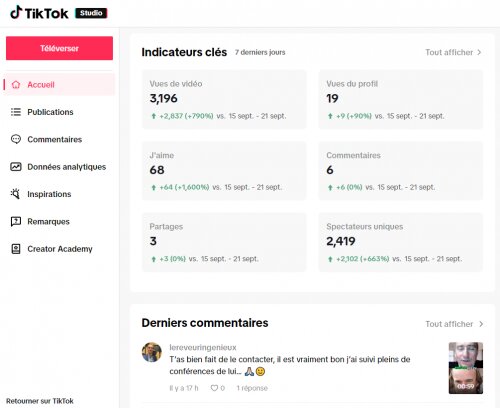500x408 pixels.
Task: Expand chevron beside Derniers commentaires Tout afficher
Action: [x=481, y=324]
